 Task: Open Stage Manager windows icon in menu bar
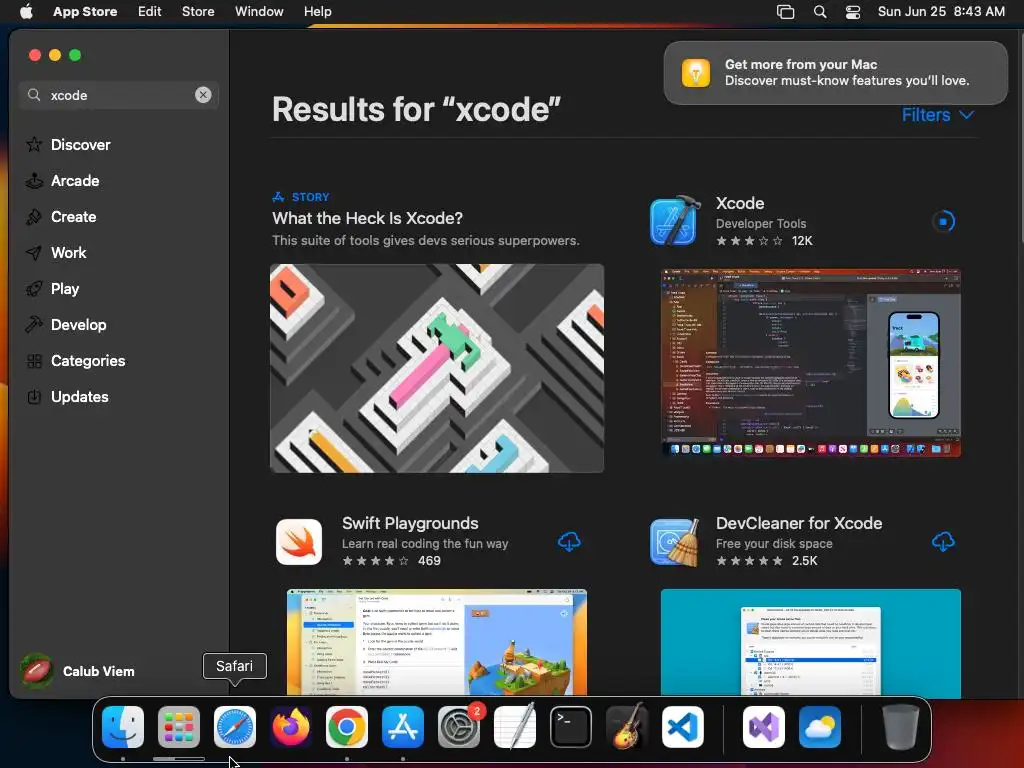pyautogui.click(x=786, y=12)
